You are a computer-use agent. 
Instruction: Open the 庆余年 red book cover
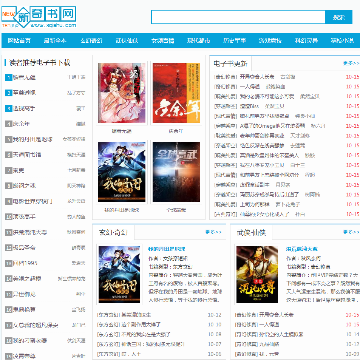click(x=176, y=93)
